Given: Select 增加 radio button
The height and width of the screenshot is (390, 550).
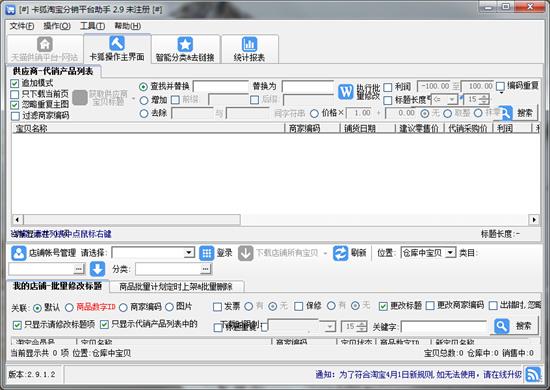Looking at the screenshot, I should click(x=144, y=100).
